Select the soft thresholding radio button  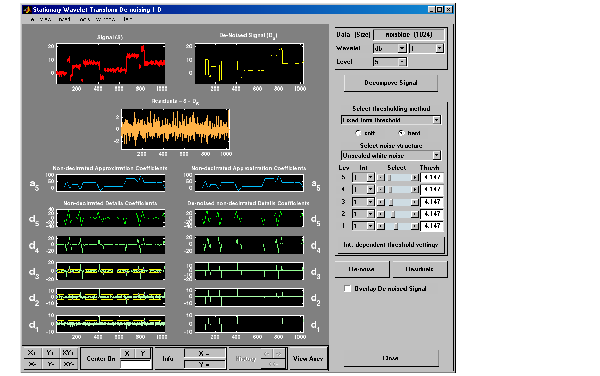coord(358,133)
